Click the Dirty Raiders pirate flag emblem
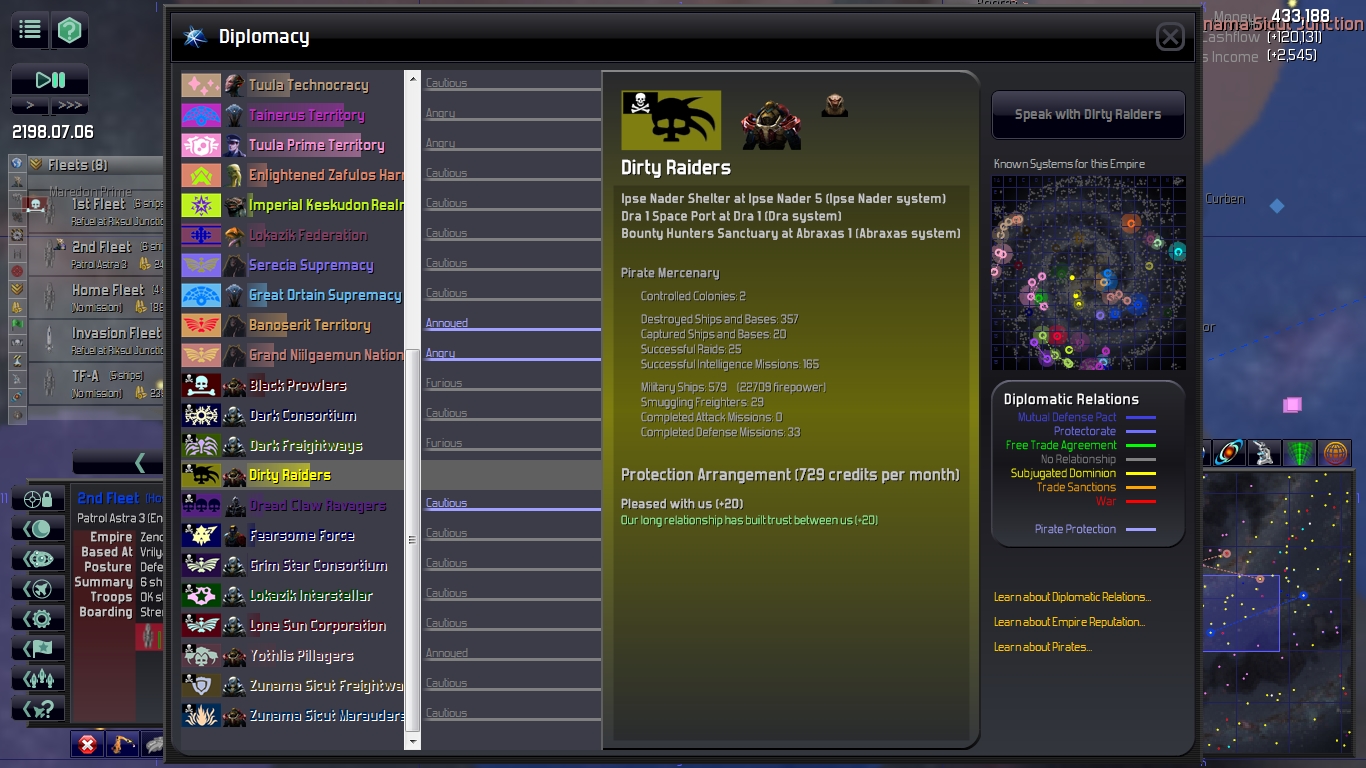Screen dimensions: 1366x768 pyautogui.click(x=671, y=120)
